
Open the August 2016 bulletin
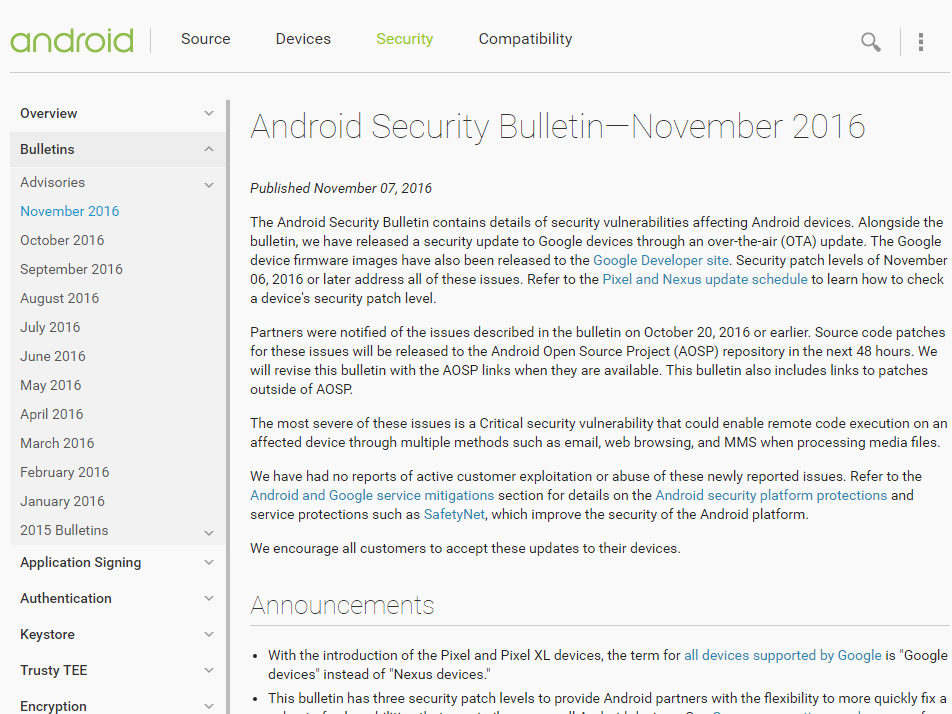(59, 298)
